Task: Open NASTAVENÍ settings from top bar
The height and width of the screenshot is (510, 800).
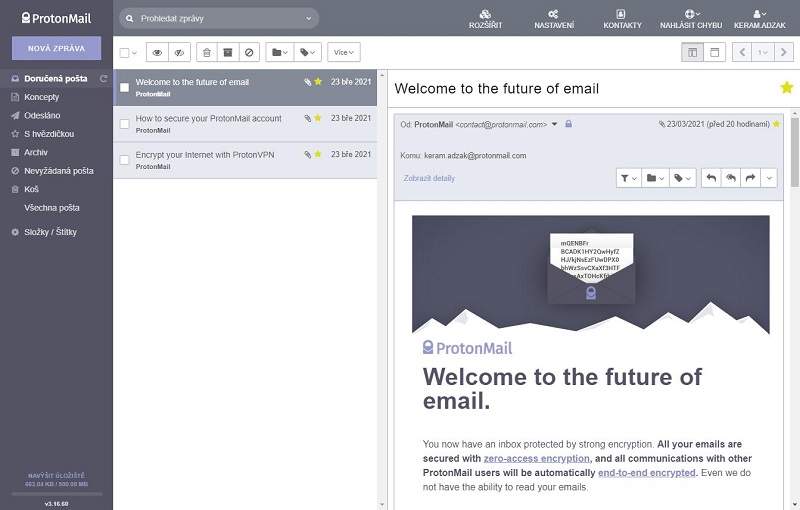Action: [554, 18]
